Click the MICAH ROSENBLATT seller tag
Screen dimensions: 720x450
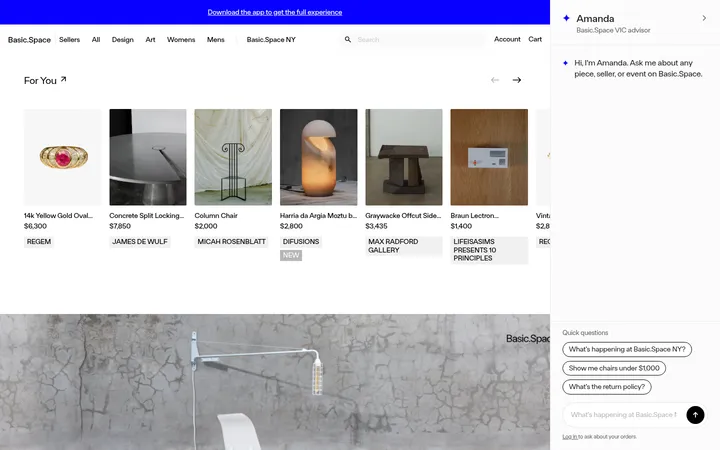pos(231,242)
